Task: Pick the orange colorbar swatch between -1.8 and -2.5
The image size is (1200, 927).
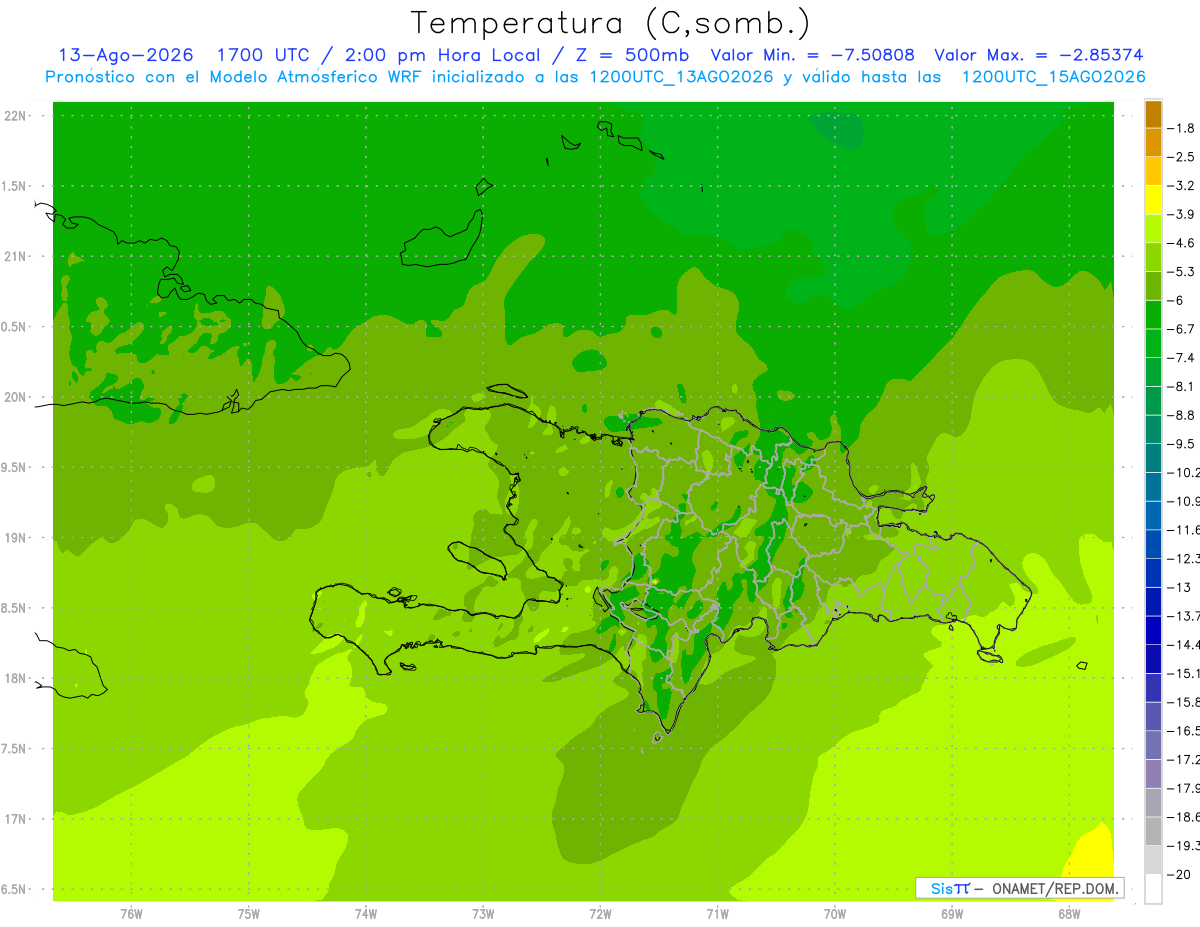Action: click(1153, 143)
